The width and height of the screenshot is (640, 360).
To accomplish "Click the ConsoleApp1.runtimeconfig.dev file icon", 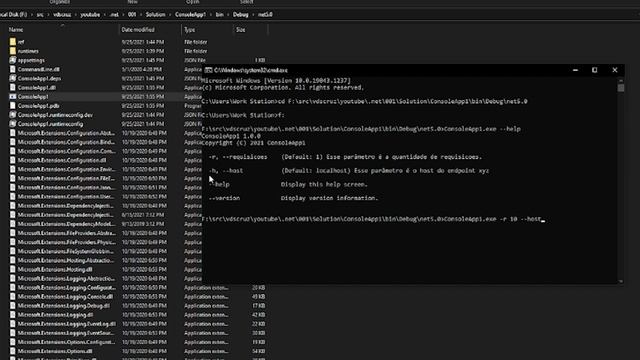I will point(13,115).
